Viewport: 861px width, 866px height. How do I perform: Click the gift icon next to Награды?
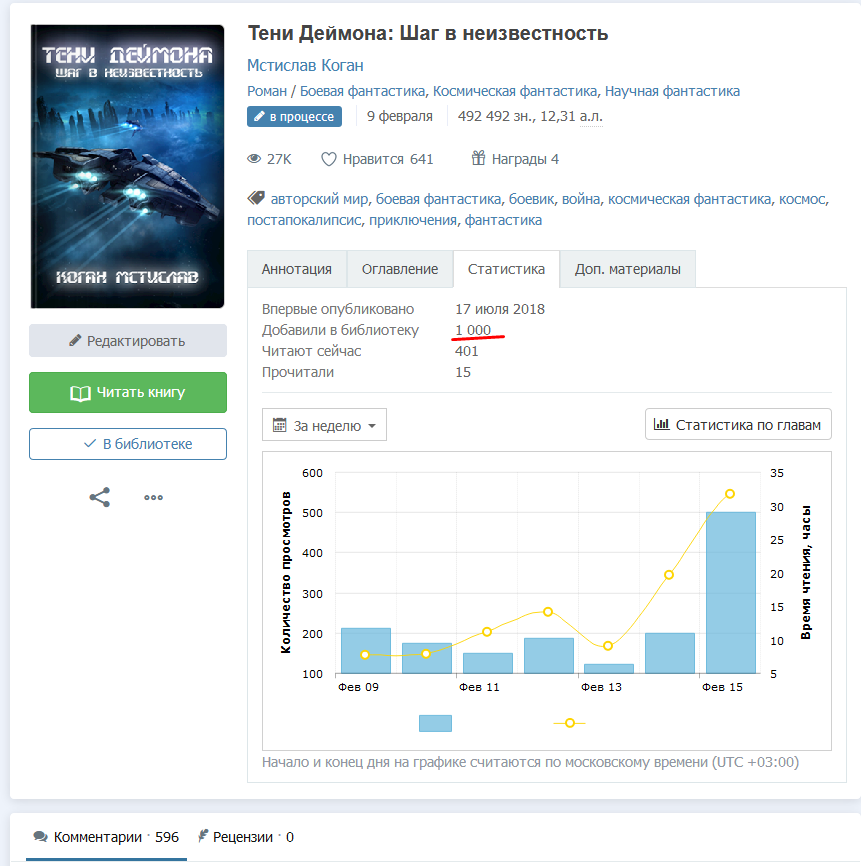coord(478,159)
